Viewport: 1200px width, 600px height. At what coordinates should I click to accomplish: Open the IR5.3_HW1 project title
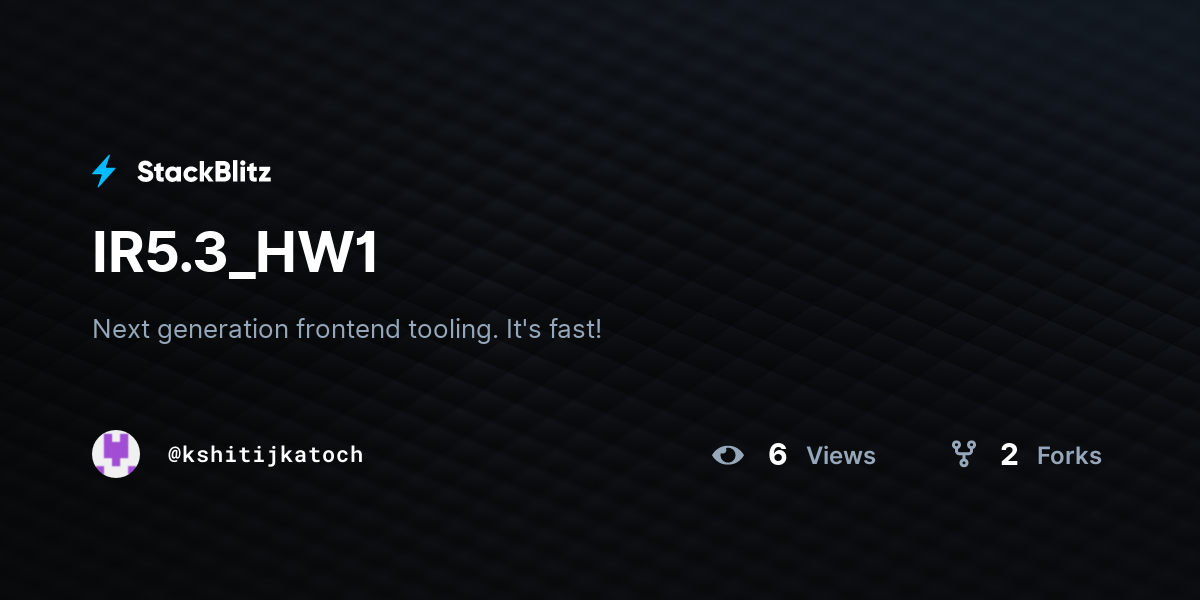click(x=236, y=254)
